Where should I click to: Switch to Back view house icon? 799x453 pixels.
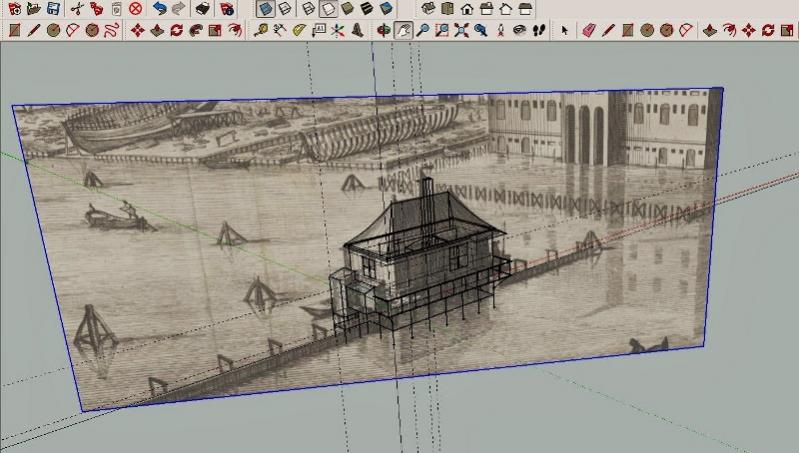tap(506, 8)
